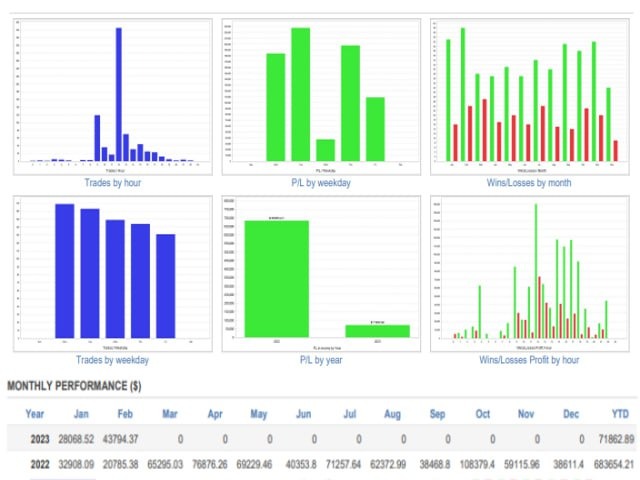Viewport: 640px width, 480px height.
Task: Click the P/L by weekday caption link
Action: coord(321,183)
